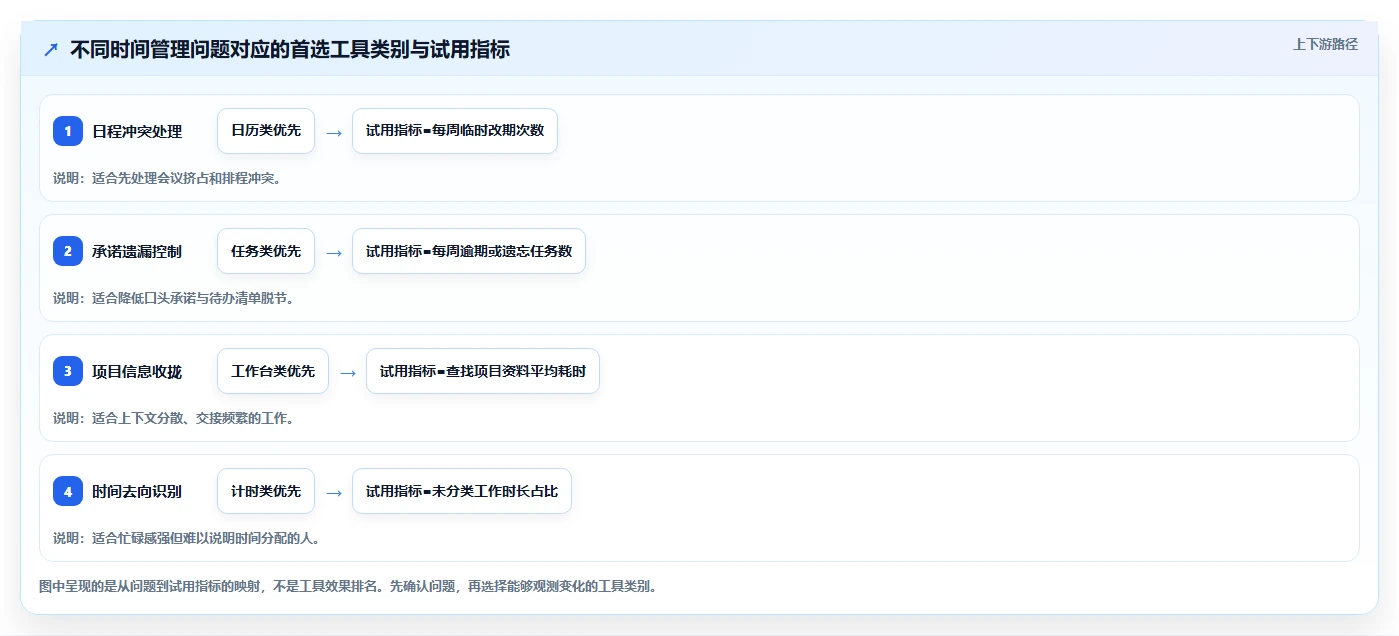Image resolution: width=1399 pixels, height=636 pixels.
Task: Click the 试用指标=每周临时改期次数 chip
Action: click(455, 131)
